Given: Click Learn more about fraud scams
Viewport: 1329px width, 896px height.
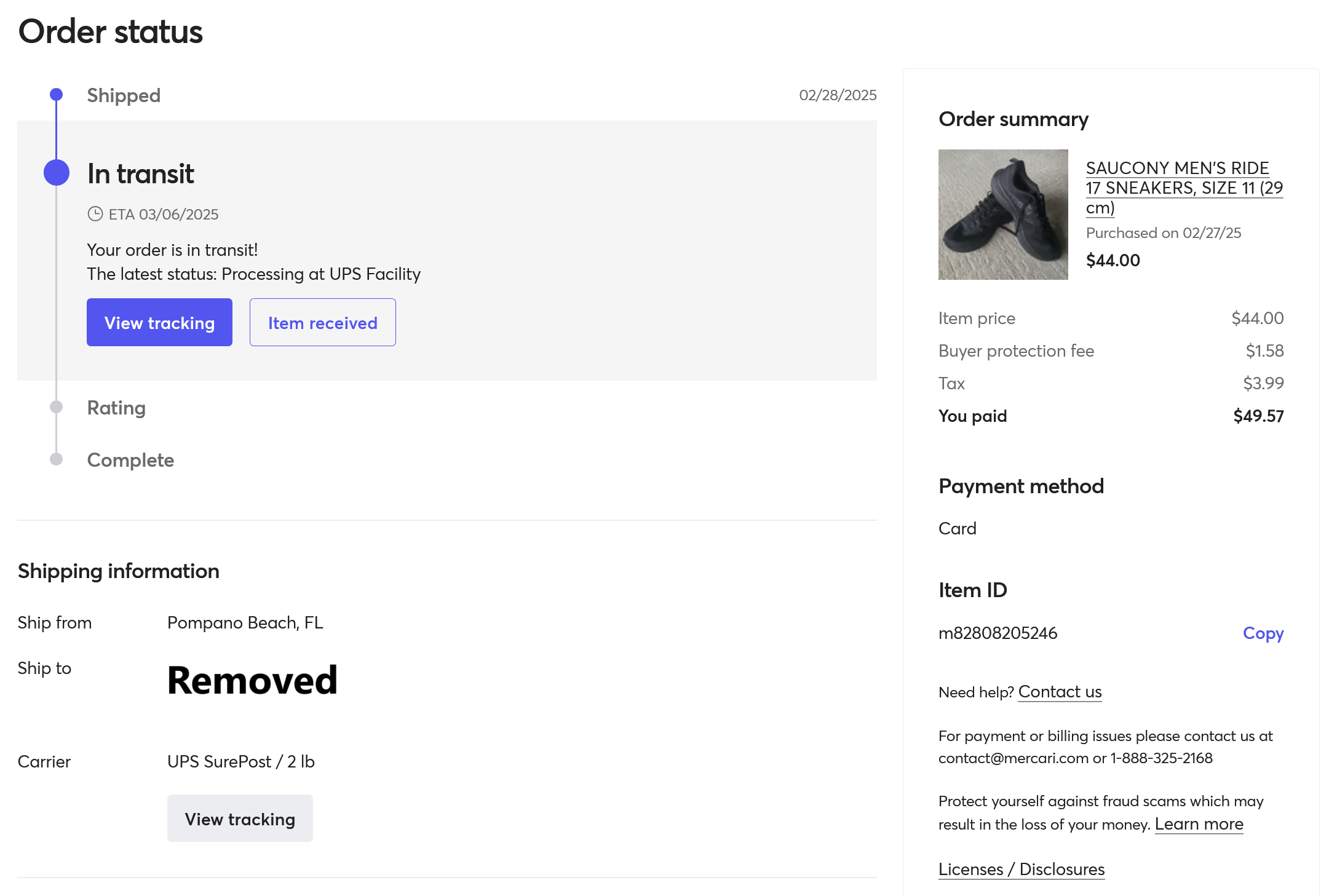Looking at the screenshot, I should click(1199, 824).
